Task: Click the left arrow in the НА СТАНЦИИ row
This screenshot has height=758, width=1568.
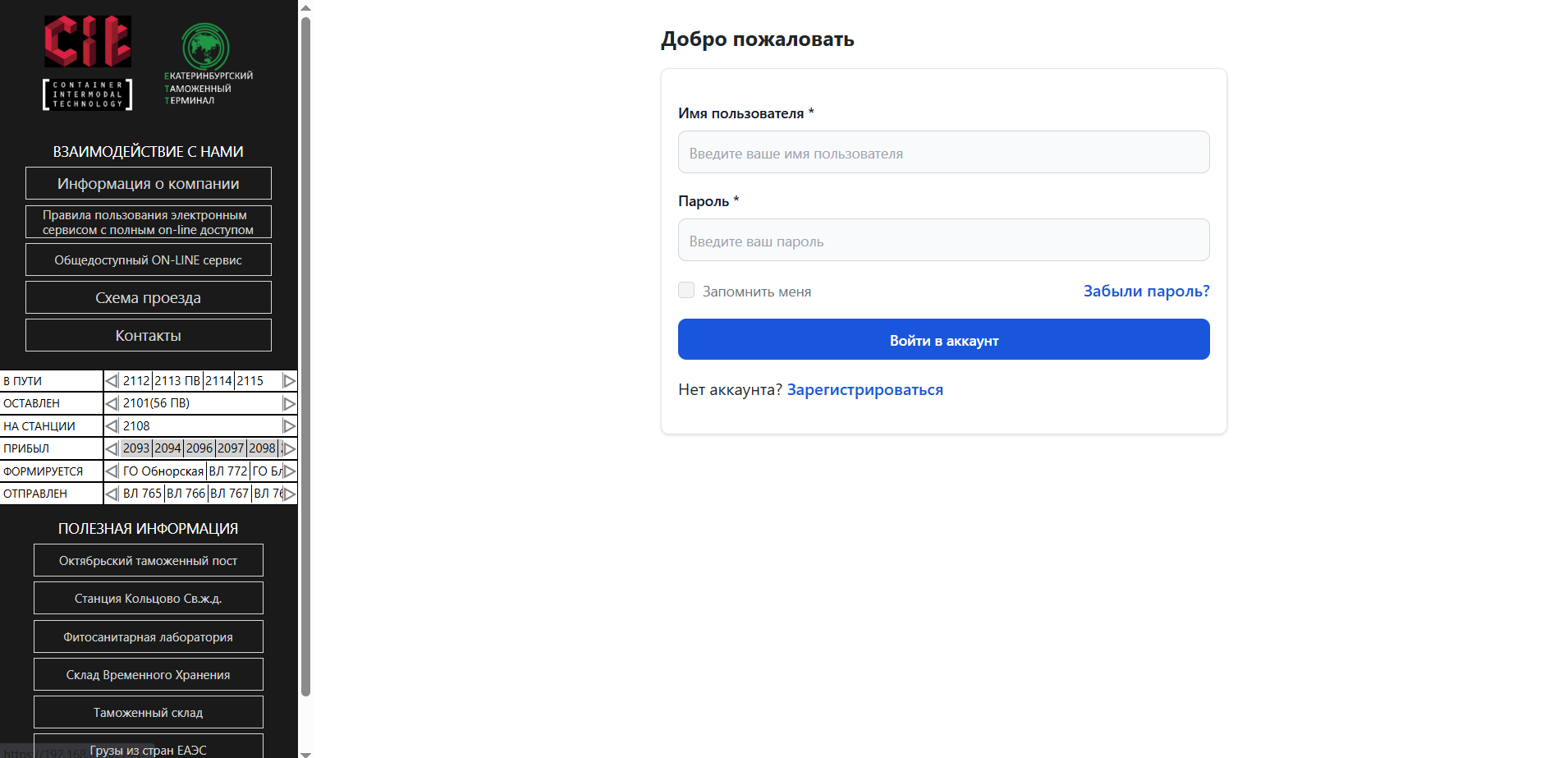Action: coord(112,425)
